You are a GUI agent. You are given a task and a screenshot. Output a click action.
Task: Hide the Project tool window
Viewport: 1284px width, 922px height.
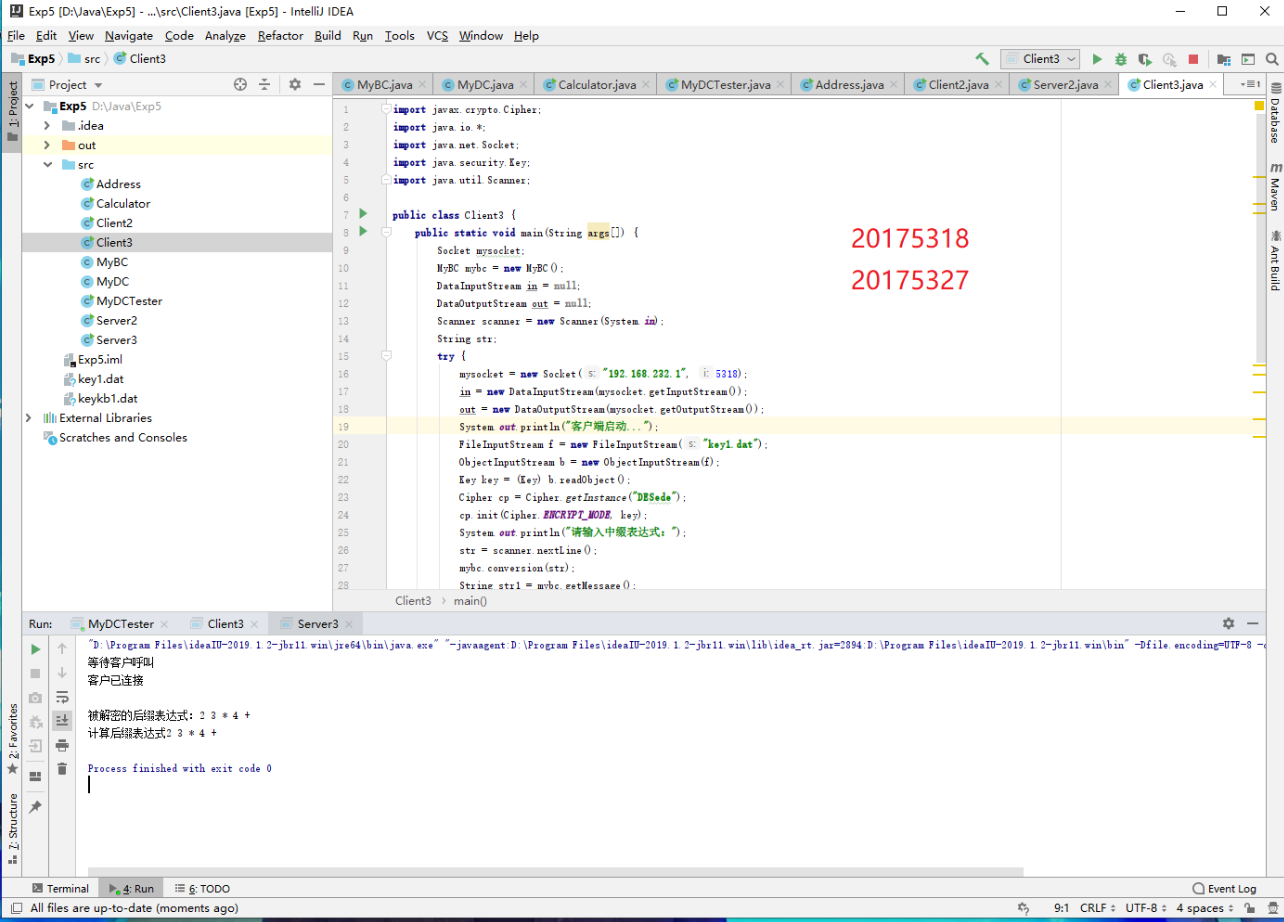(x=319, y=85)
